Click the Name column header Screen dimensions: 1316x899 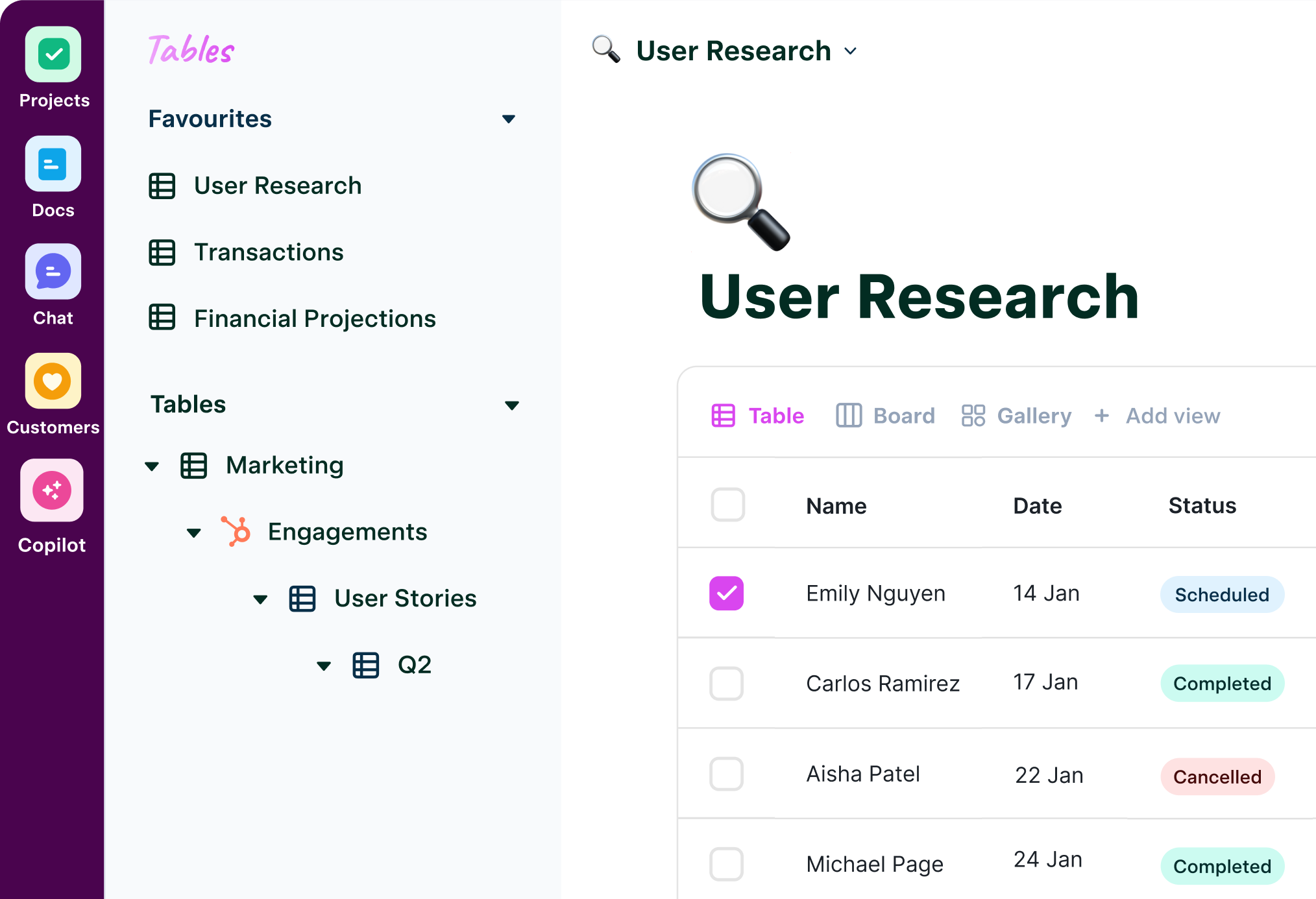coord(836,506)
